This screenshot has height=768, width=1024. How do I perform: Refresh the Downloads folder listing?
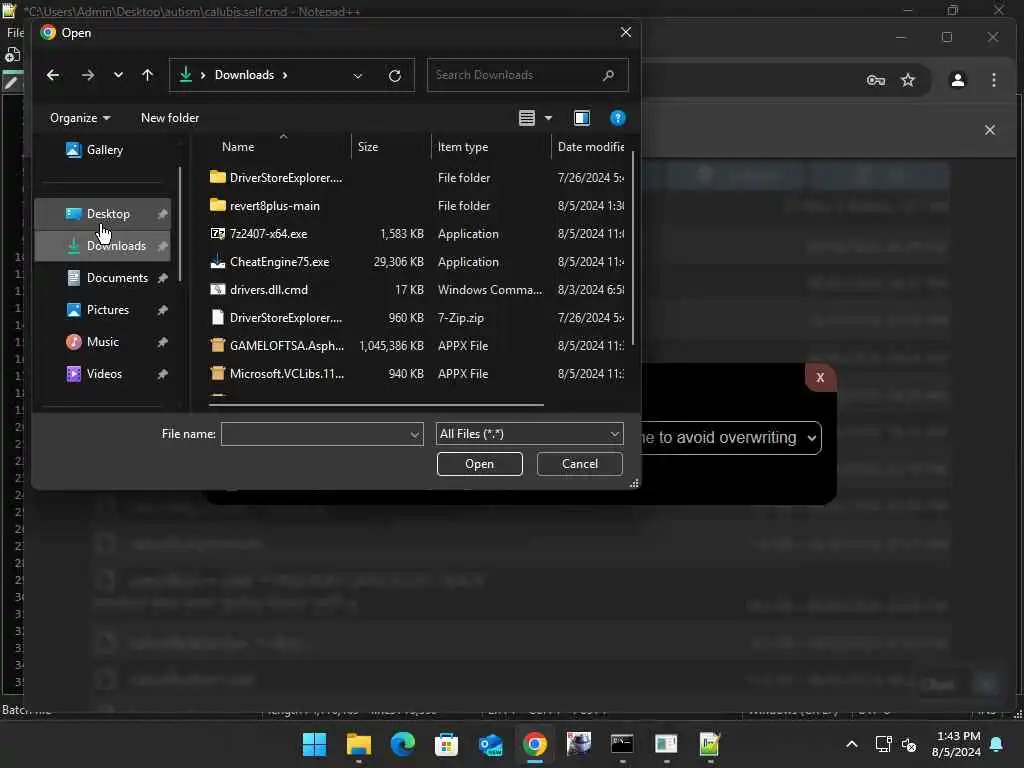tap(394, 76)
